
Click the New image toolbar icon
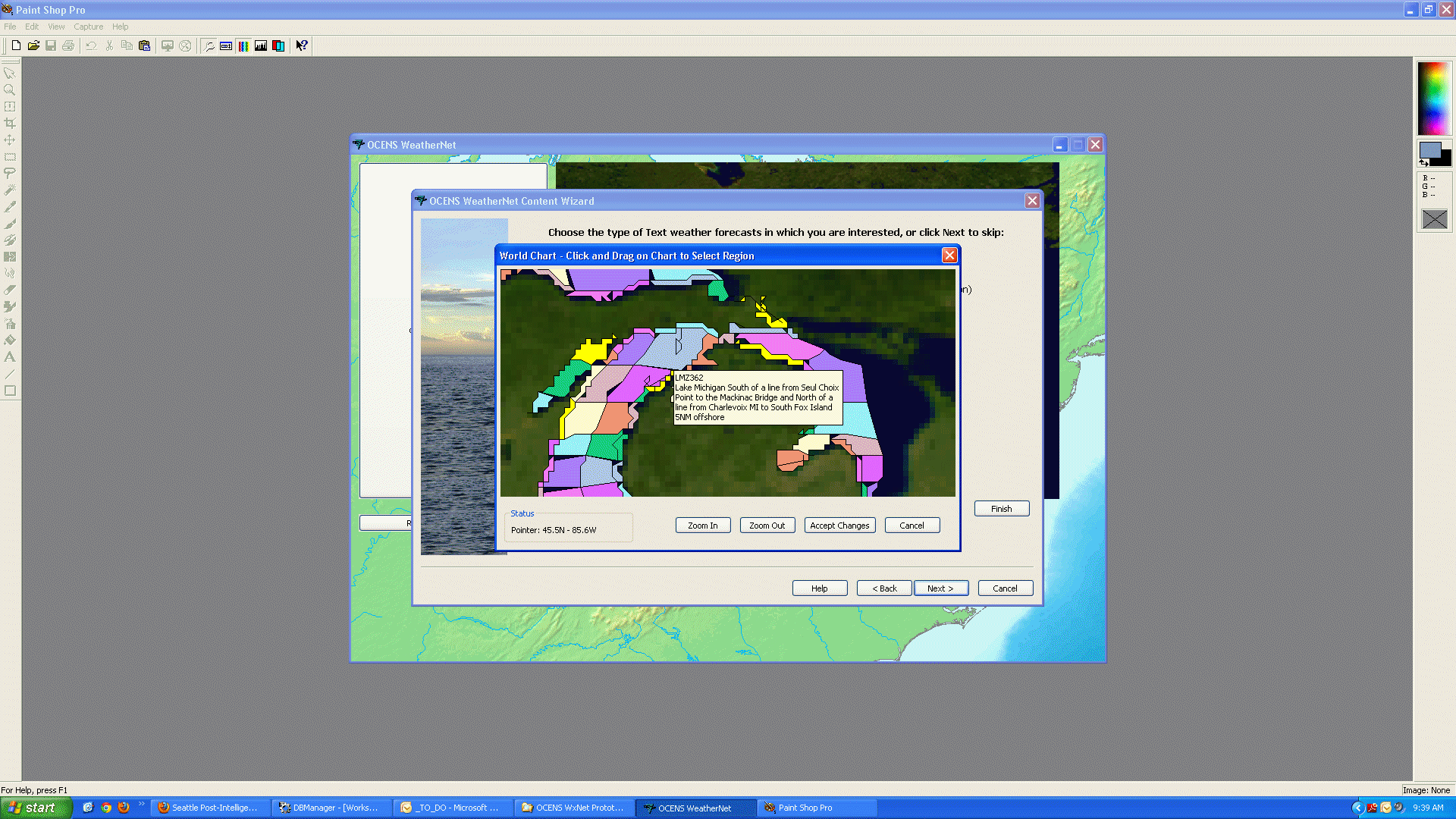tap(16, 45)
